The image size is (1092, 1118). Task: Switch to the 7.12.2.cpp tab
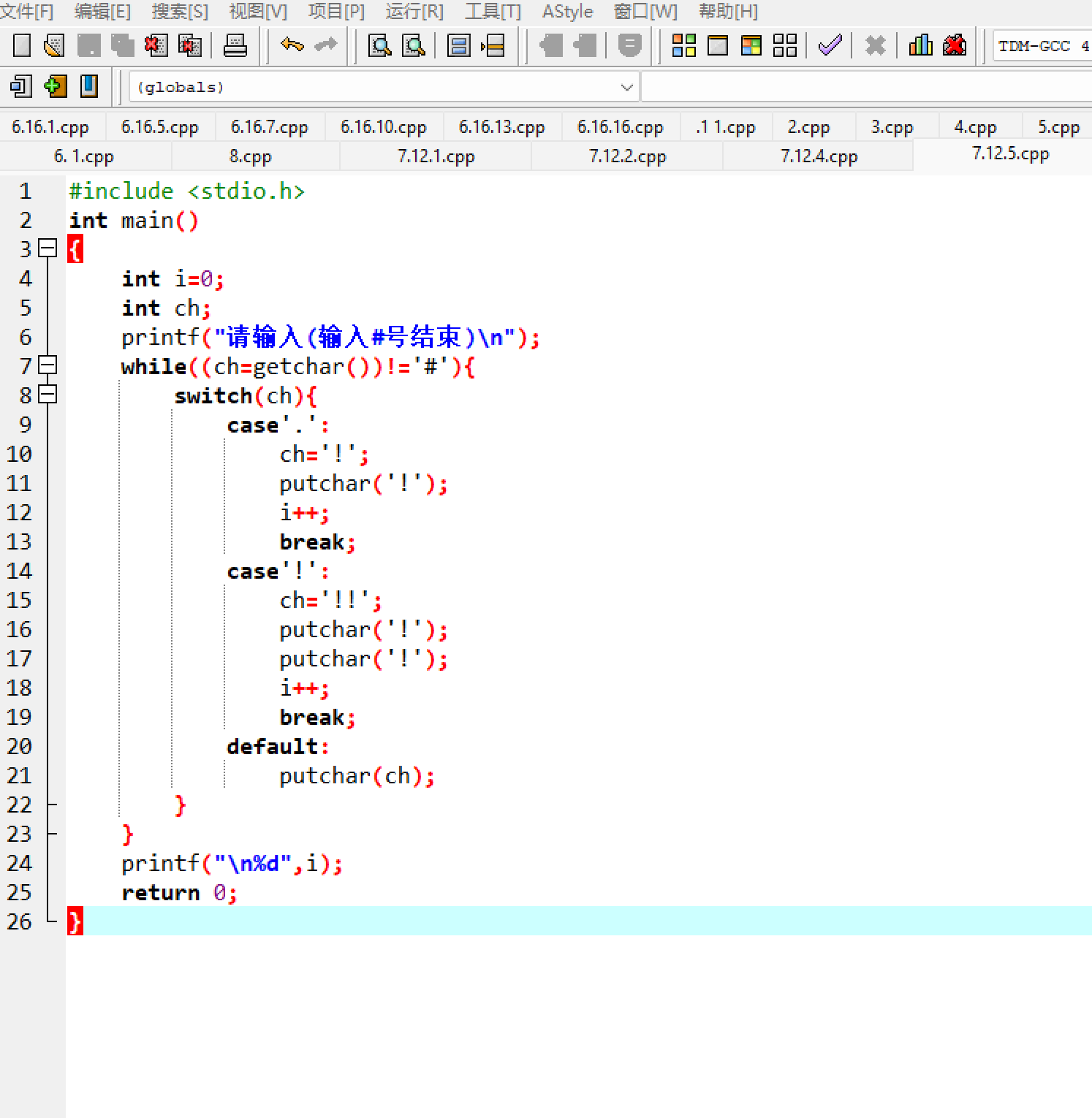pos(628,156)
